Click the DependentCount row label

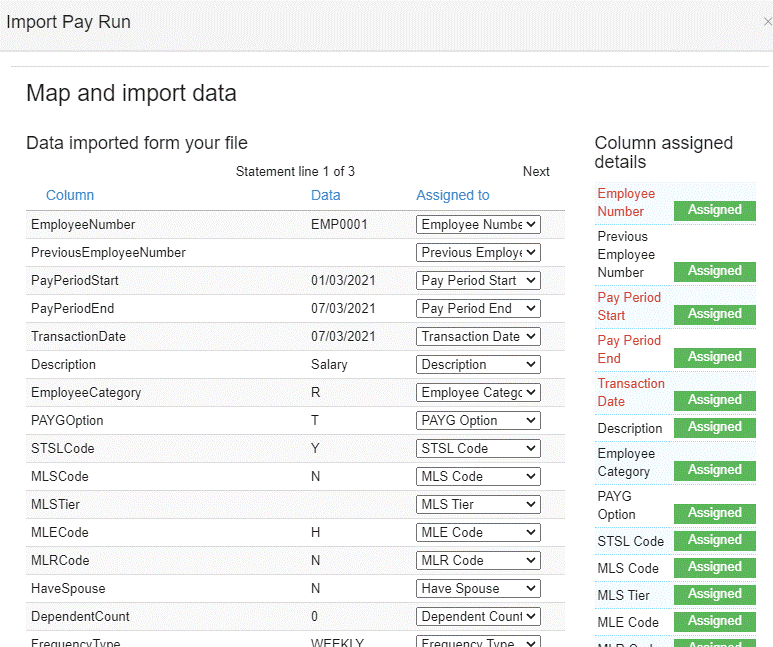click(x=80, y=616)
